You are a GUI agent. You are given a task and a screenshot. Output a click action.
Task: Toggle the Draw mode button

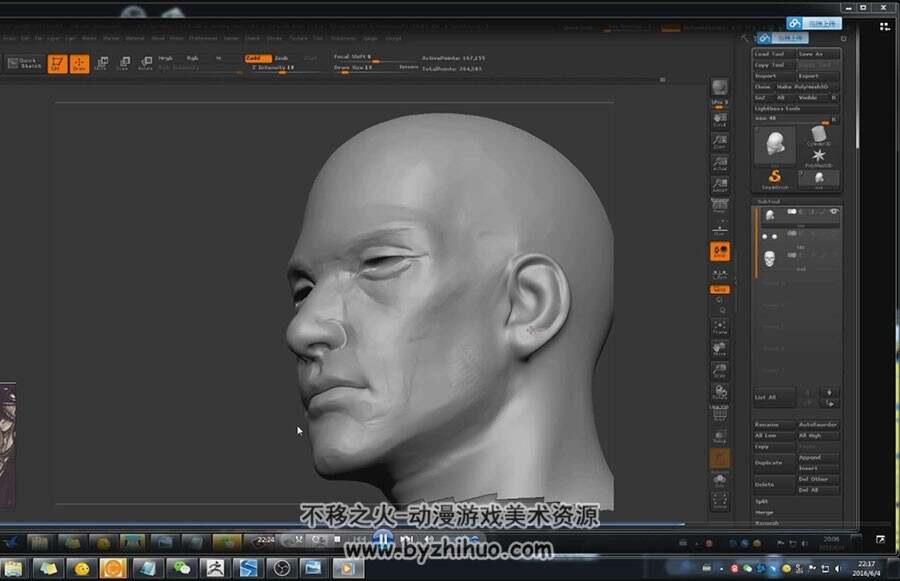[x=80, y=64]
